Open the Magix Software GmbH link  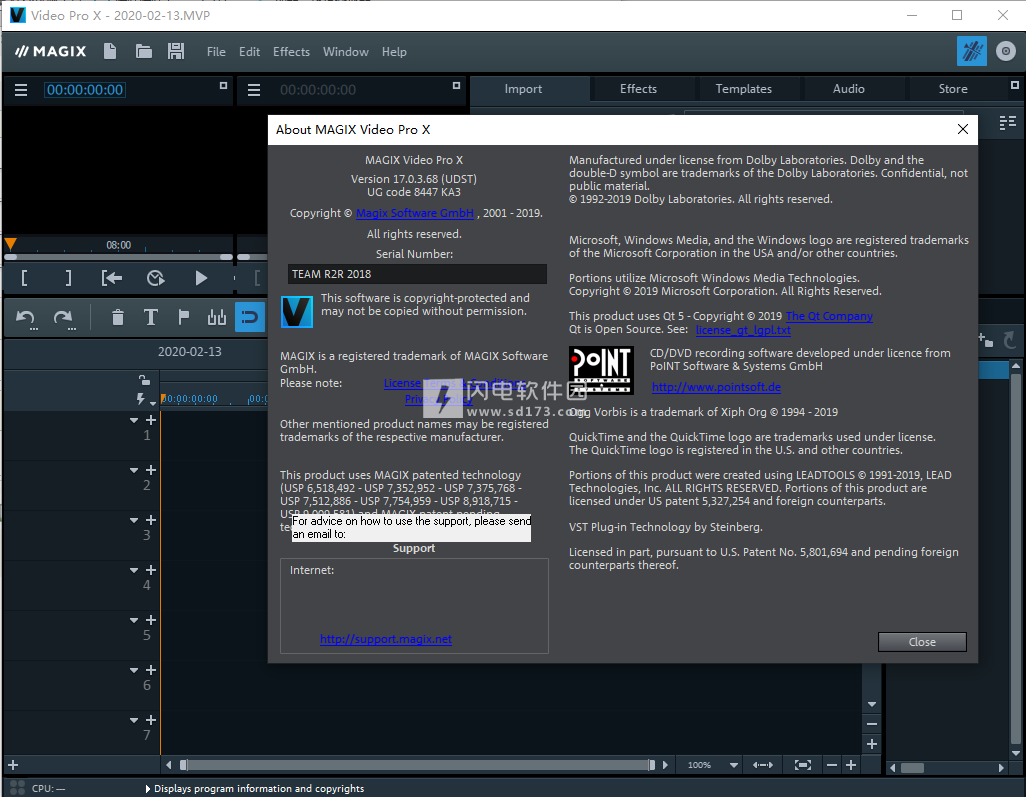coord(415,213)
